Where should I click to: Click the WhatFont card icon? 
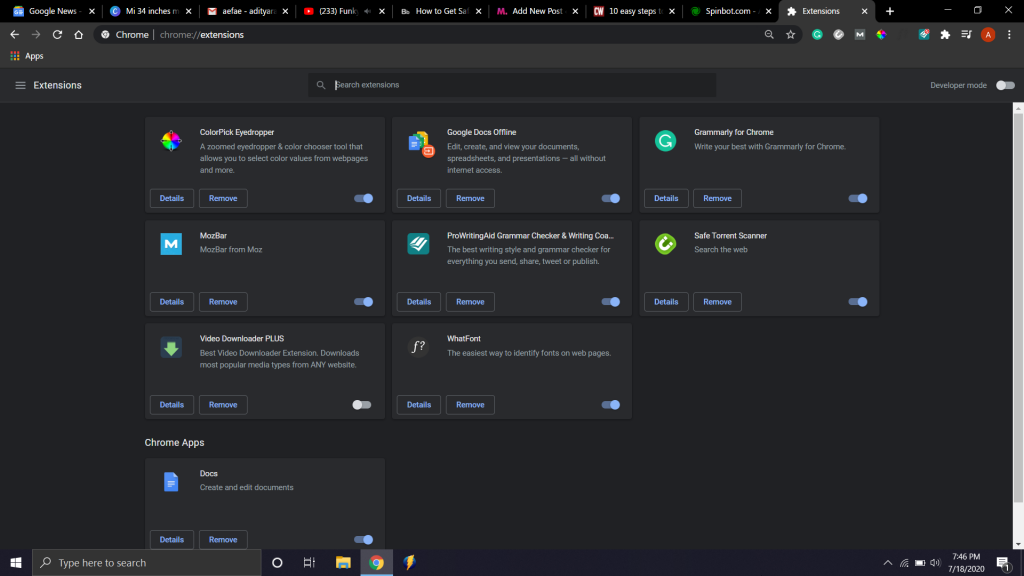tap(418, 347)
